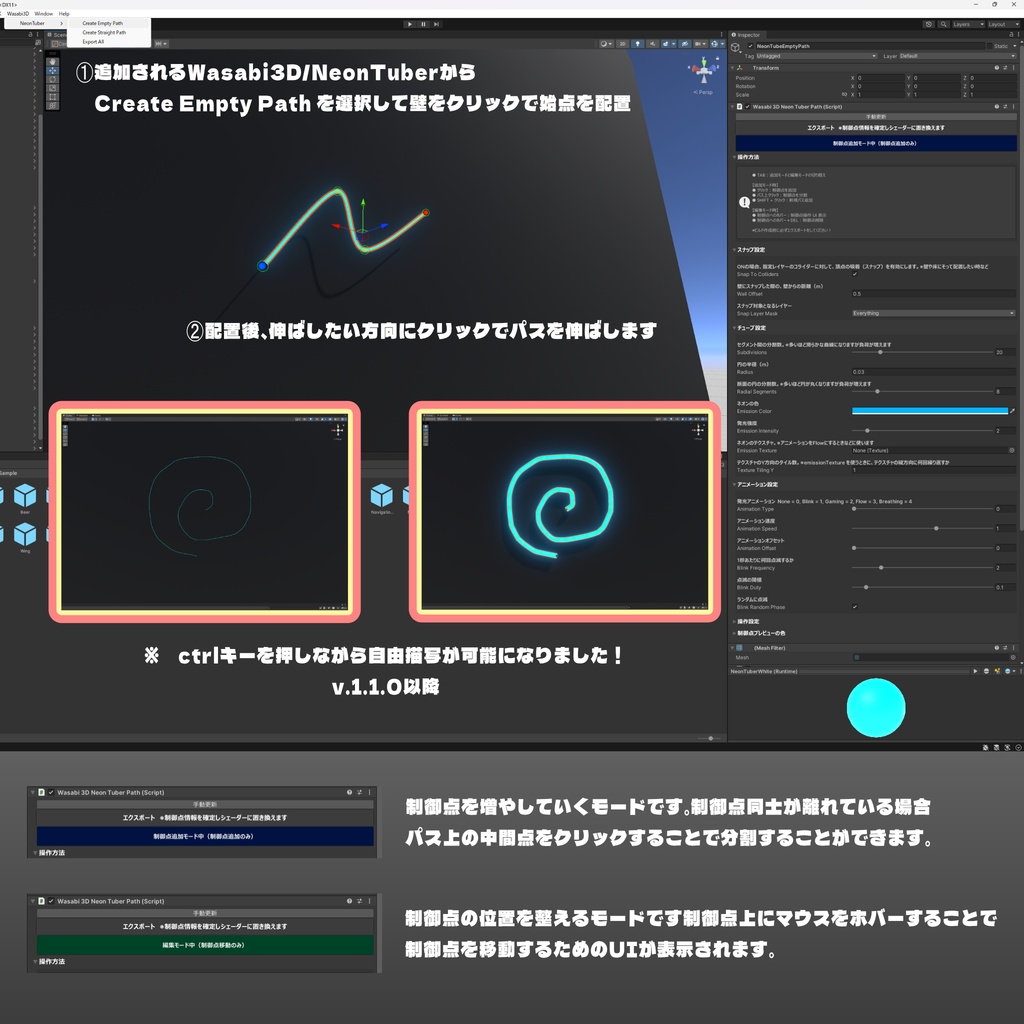Choose Create Straight Path menu entry

[x=108, y=32]
